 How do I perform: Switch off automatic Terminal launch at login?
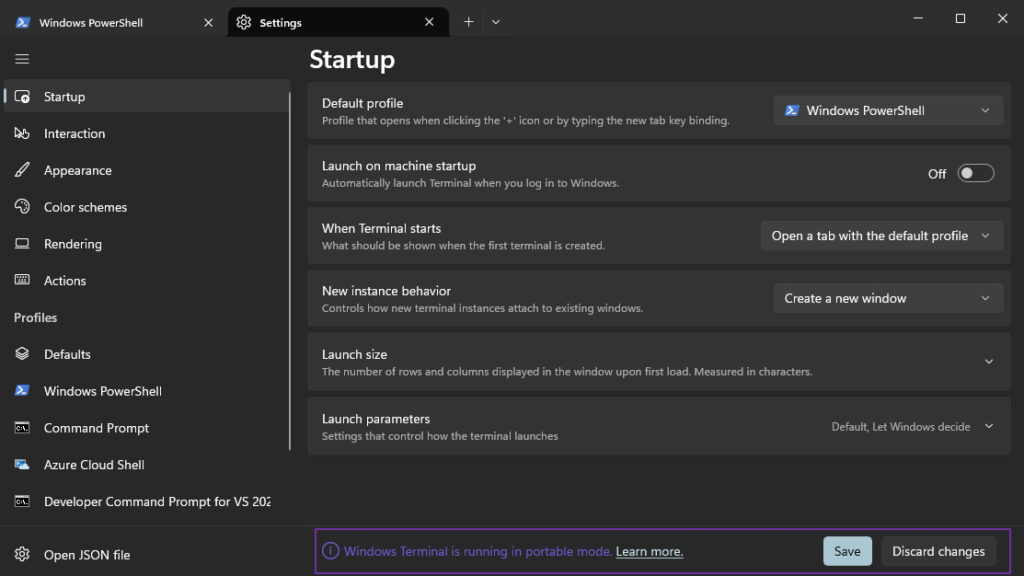pos(975,173)
